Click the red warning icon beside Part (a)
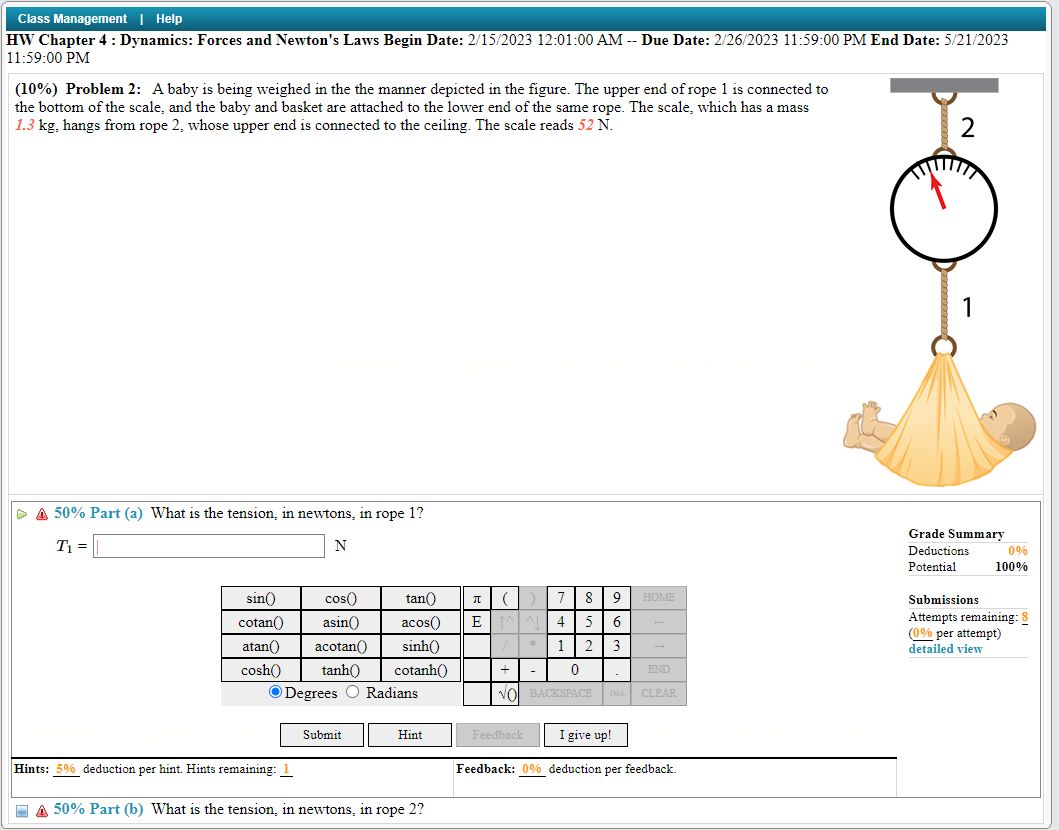Viewport: 1059px width, 830px height. click(x=40, y=513)
